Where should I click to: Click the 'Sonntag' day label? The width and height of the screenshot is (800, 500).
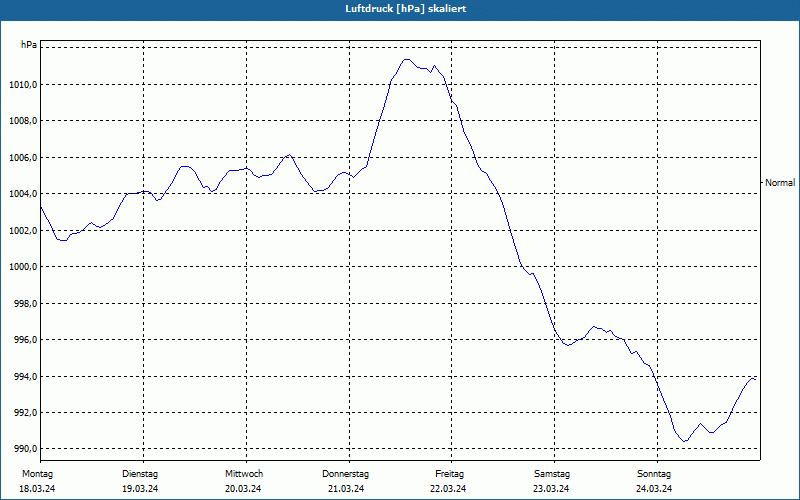[x=654, y=474]
